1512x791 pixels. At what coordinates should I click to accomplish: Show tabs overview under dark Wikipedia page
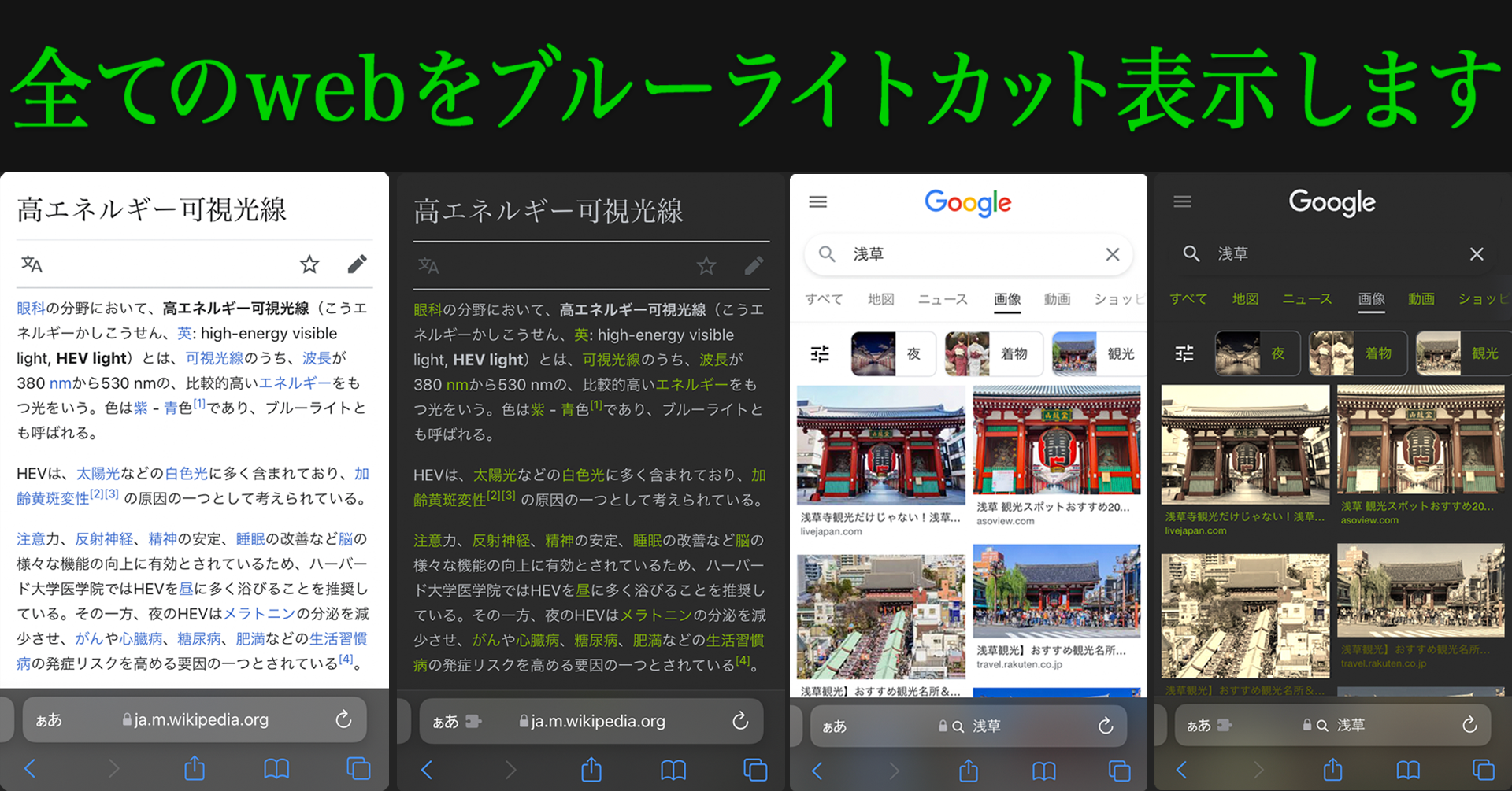[x=755, y=770]
